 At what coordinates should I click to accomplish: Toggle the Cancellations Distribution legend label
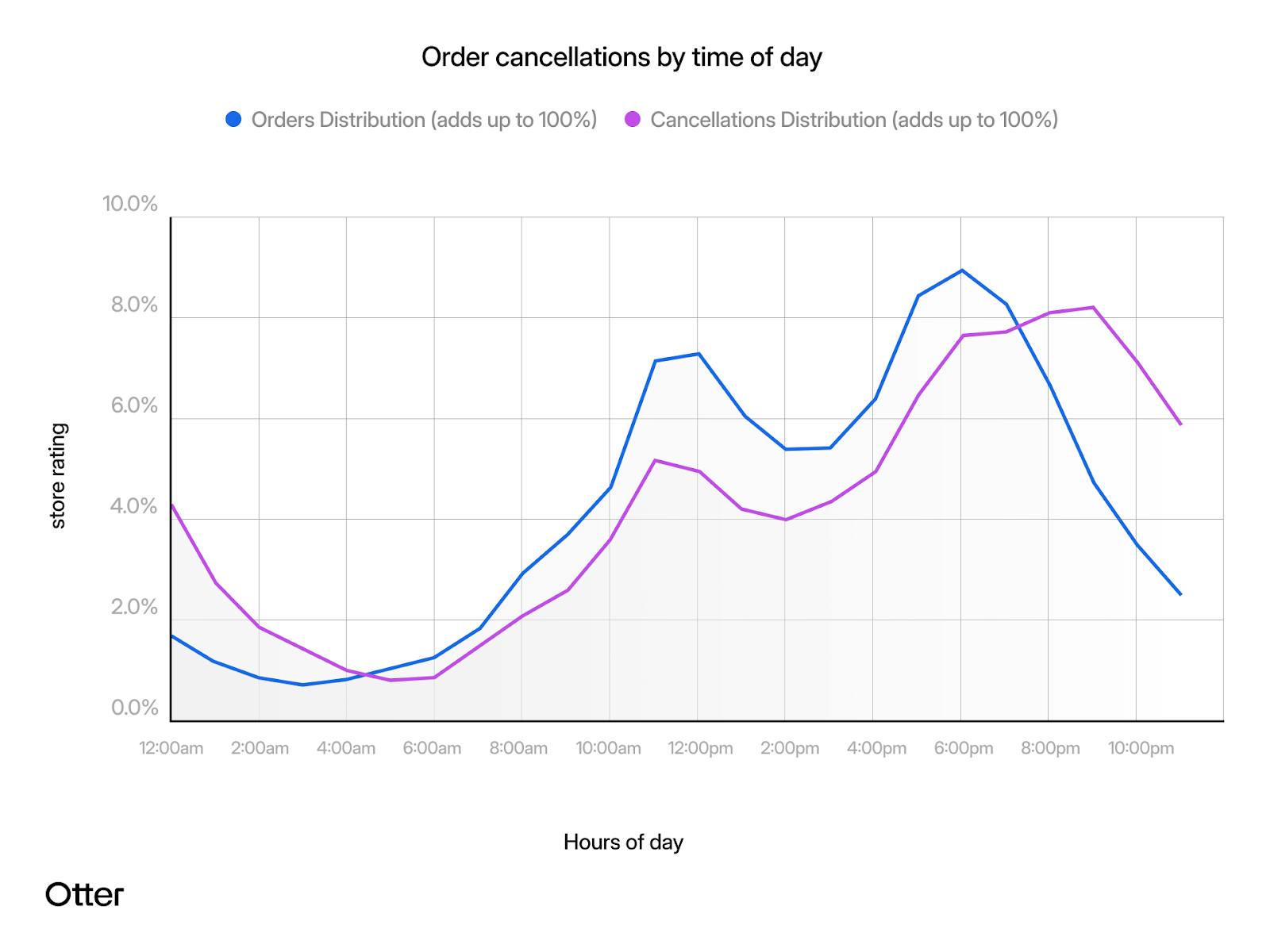click(x=853, y=120)
